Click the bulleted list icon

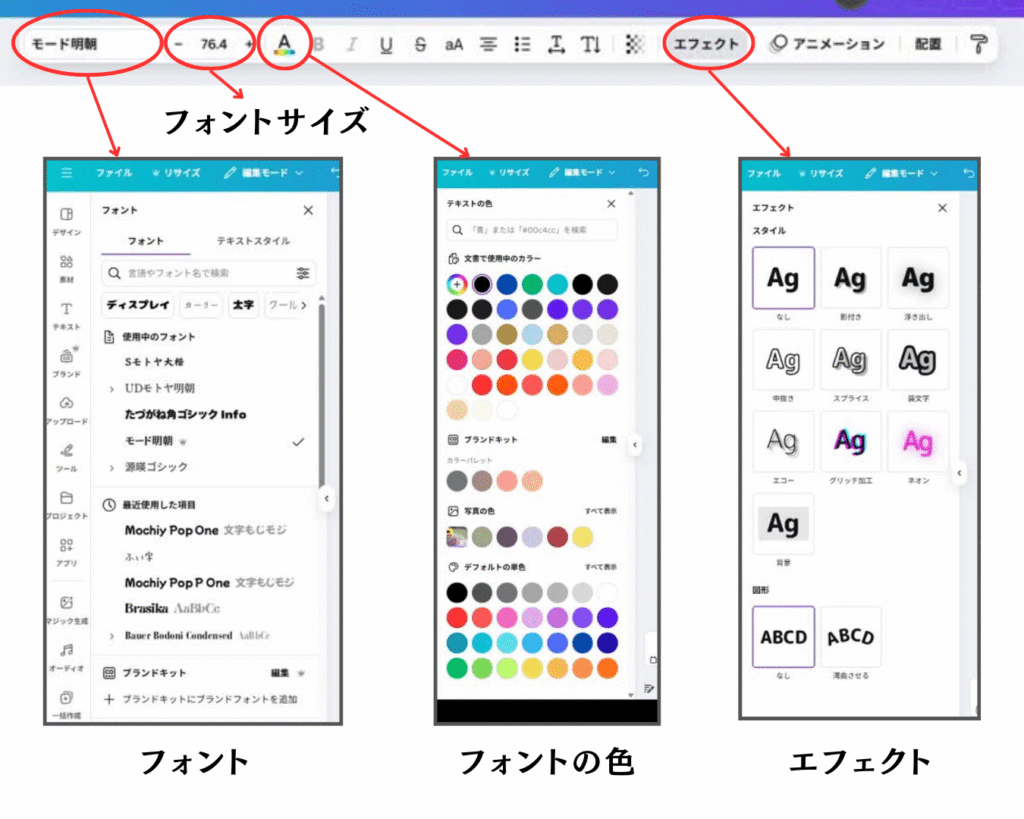(x=521, y=44)
